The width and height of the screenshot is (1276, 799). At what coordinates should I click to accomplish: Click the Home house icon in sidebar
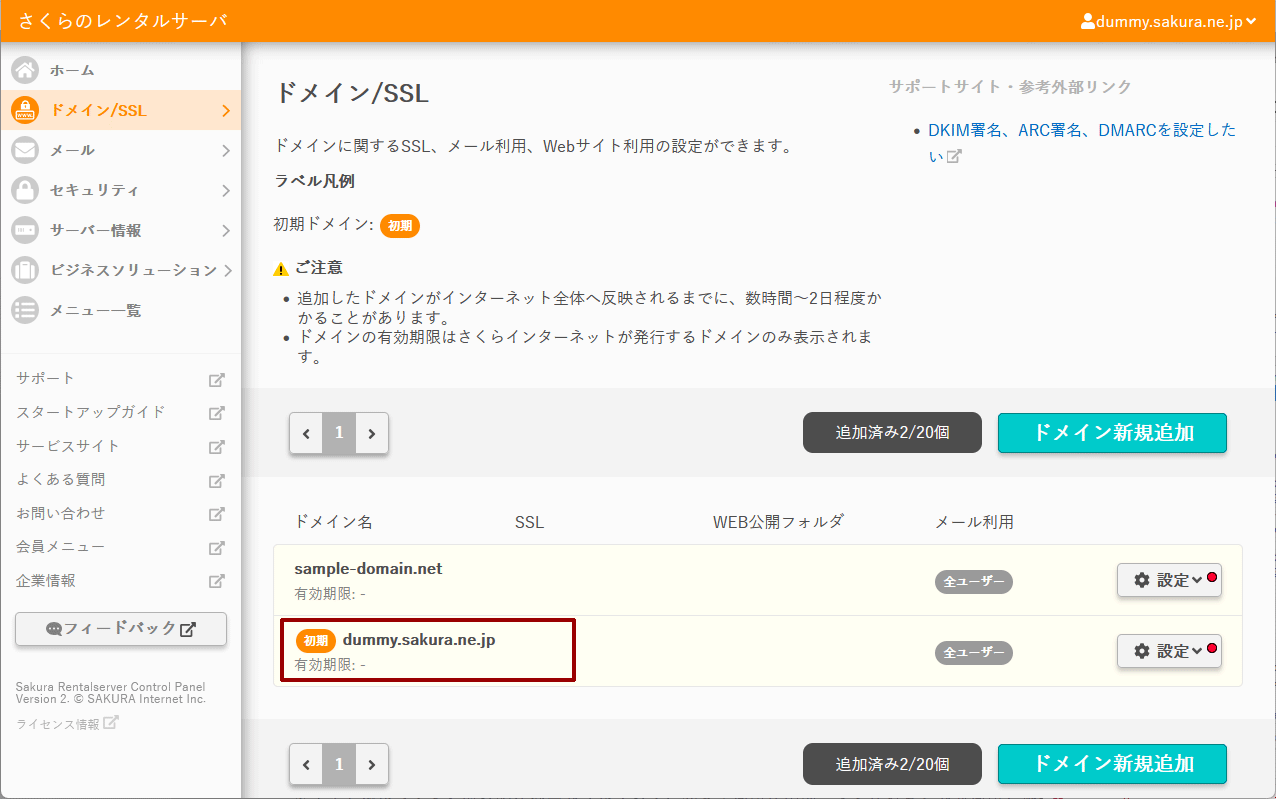(x=25, y=70)
